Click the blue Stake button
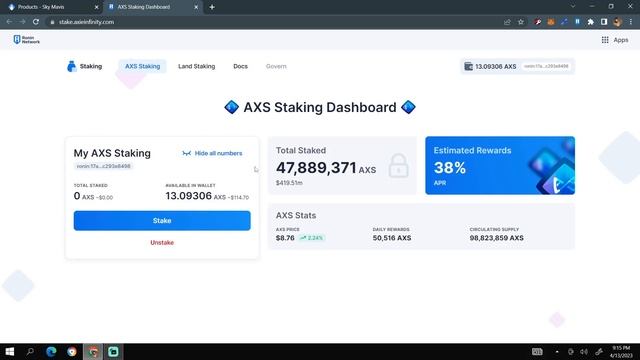Screen dimensions: 640x360 coord(162,220)
